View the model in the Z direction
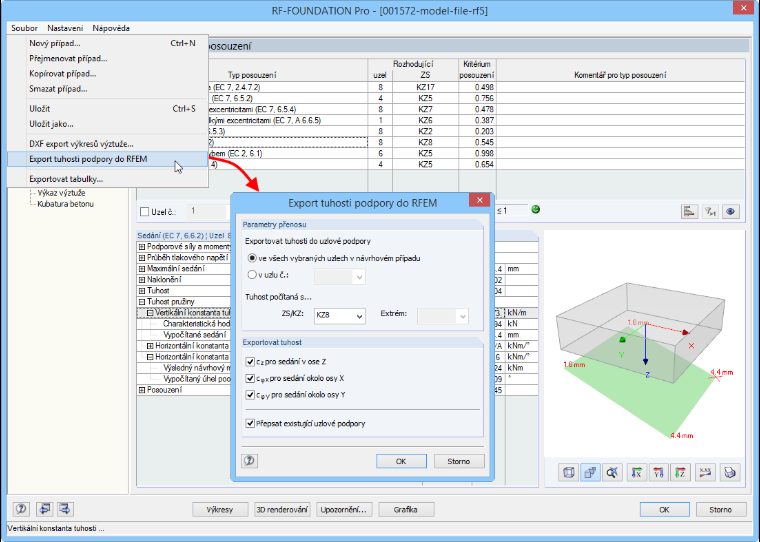This screenshot has width=760, height=542. [x=680, y=472]
